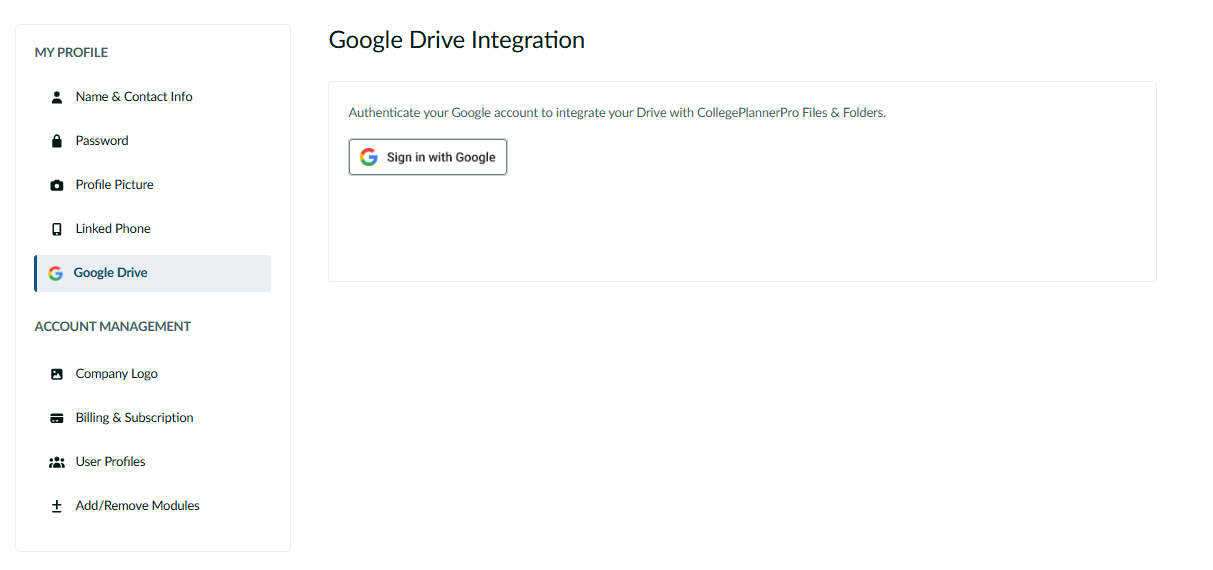The width and height of the screenshot is (1213, 570).
Task: Click the camera icon for Profile Picture
Action: (57, 185)
